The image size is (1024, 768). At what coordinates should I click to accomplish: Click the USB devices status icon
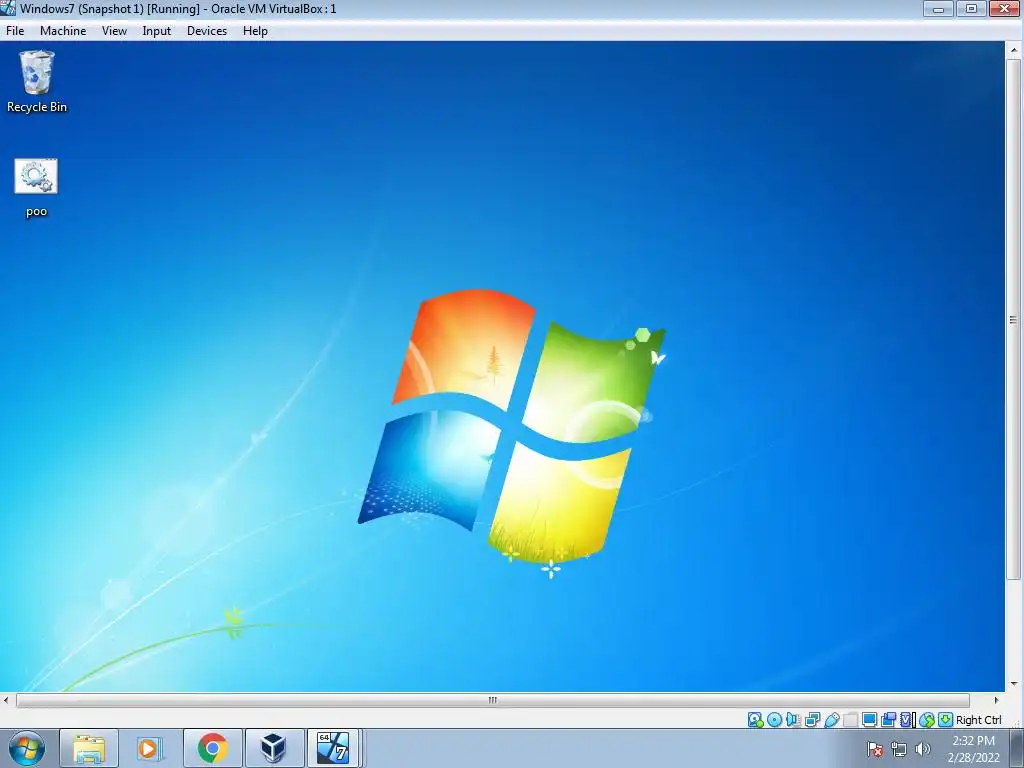(831, 720)
